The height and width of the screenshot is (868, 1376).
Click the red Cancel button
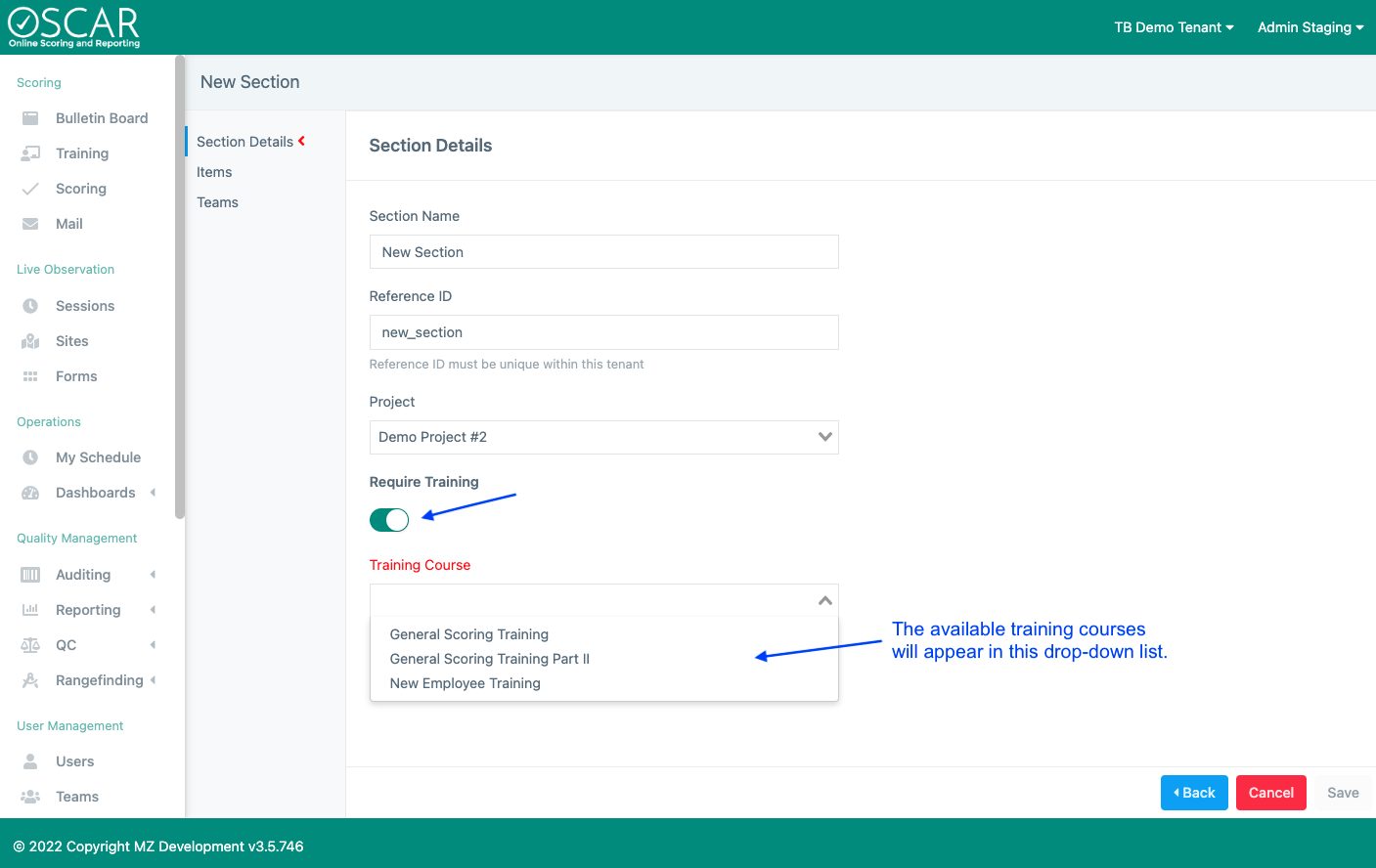(x=1270, y=793)
